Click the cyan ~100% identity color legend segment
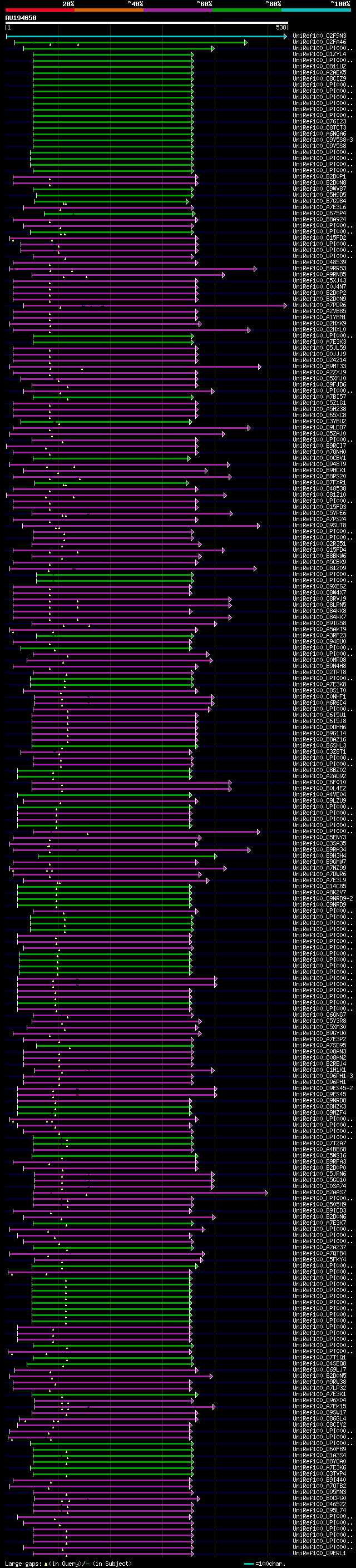This screenshot has height=1568, width=356. tap(316, 11)
